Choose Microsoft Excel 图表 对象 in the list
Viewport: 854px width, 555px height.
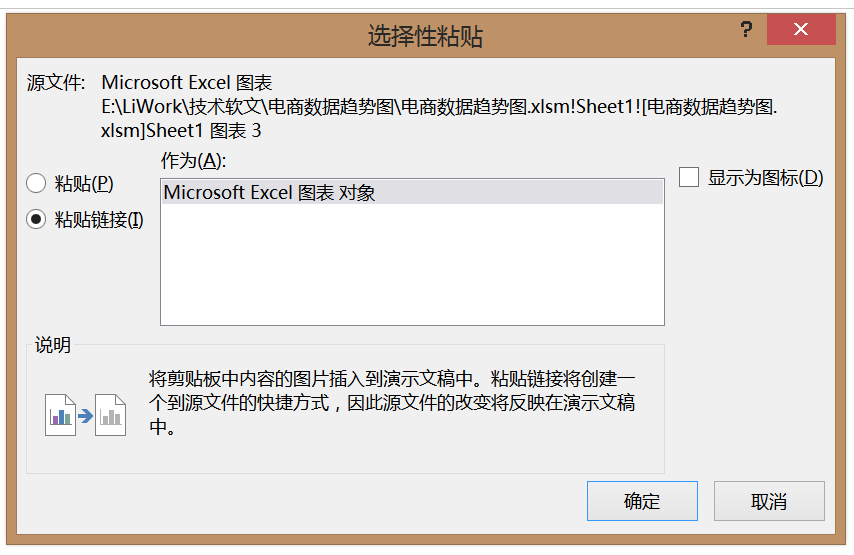(412, 192)
